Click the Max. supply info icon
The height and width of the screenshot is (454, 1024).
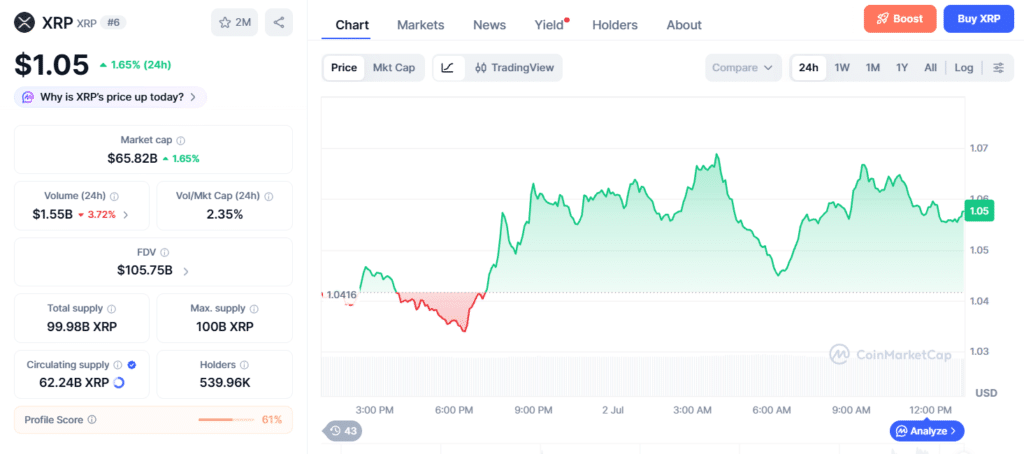[254, 308]
